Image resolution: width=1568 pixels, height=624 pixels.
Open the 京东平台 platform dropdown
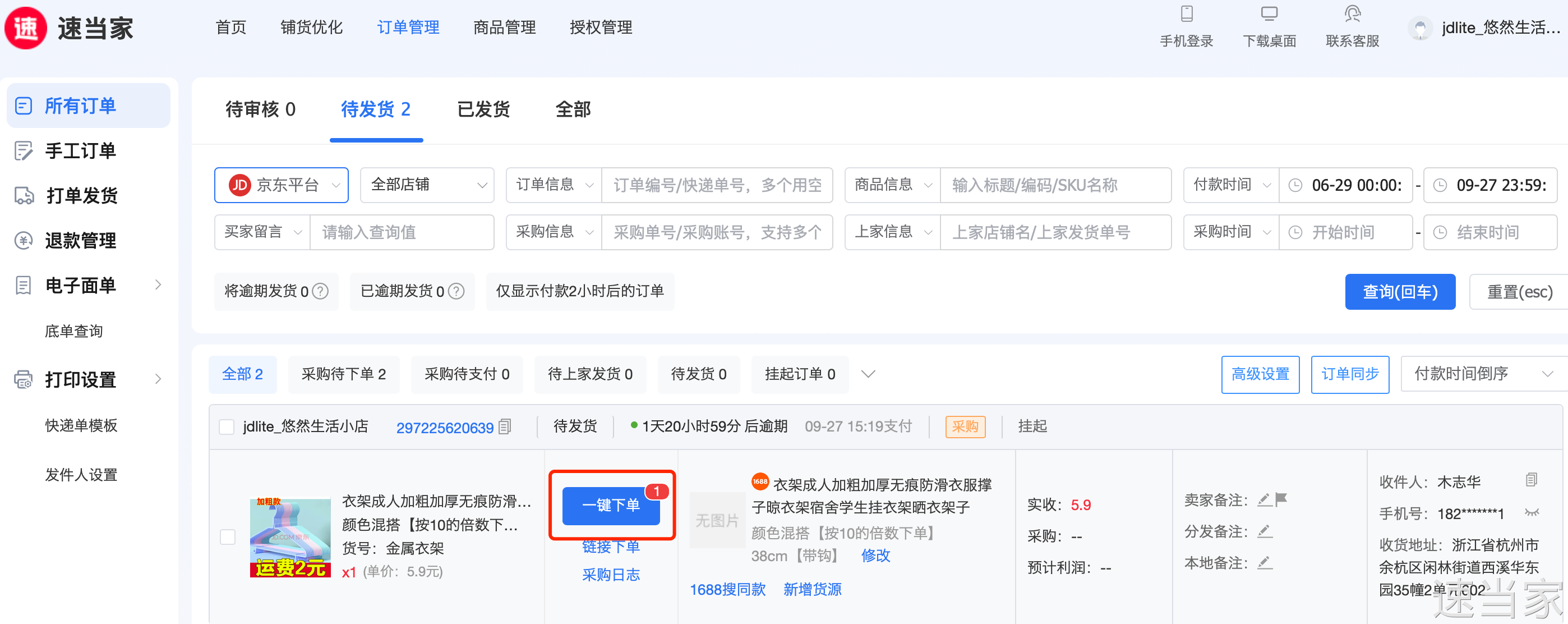tap(281, 185)
